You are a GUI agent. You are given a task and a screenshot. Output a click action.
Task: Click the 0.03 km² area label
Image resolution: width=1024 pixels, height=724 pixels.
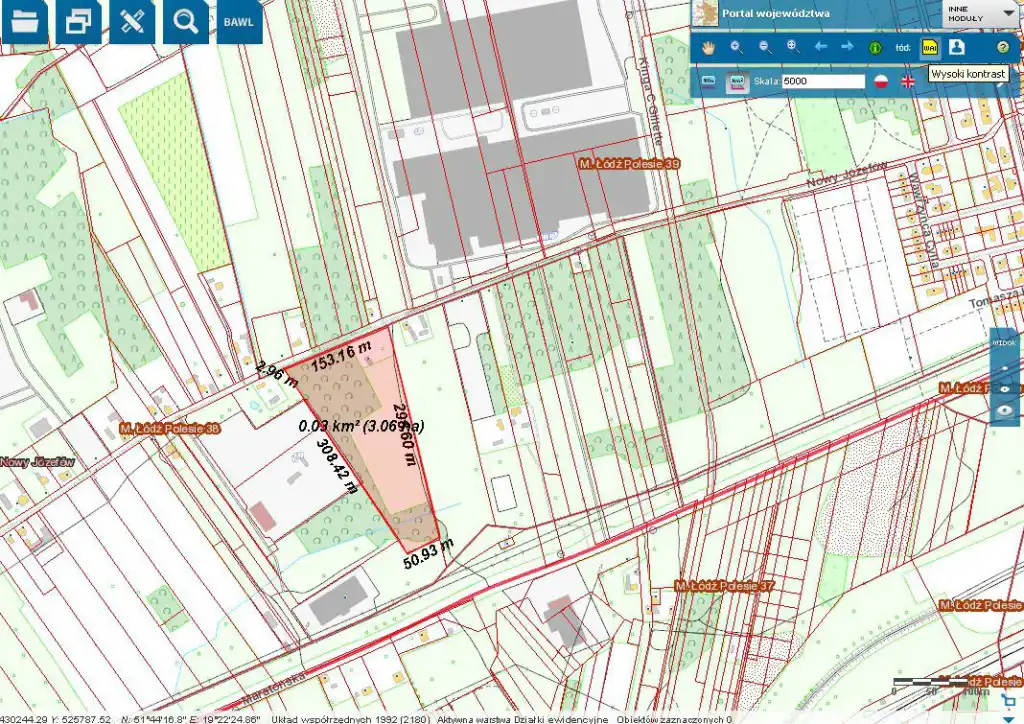(x=362, y=426)
